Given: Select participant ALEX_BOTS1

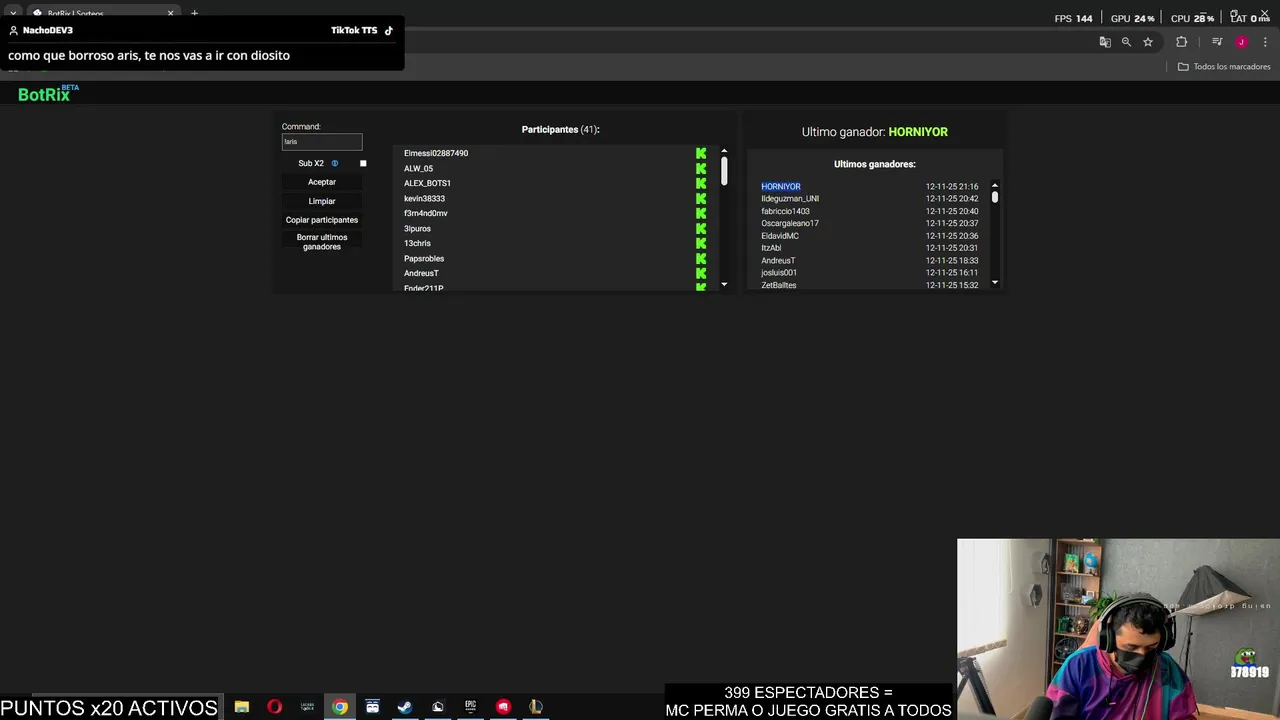Looking at the screenshot, I should coord(427,183).
